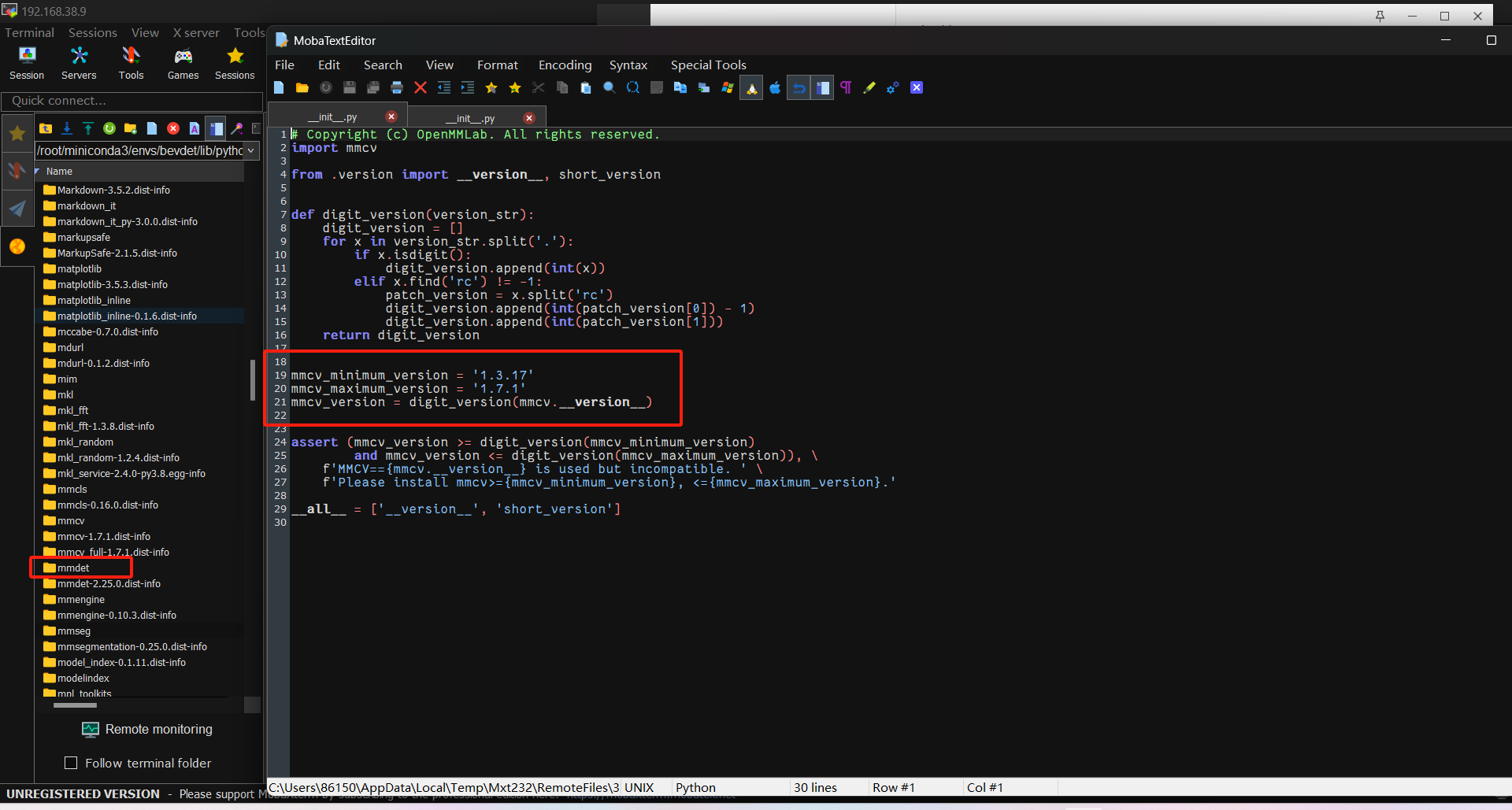Click the highlighter pen icon
Viewport: 1512px width, 810px height.
click(x=869, y=87)
